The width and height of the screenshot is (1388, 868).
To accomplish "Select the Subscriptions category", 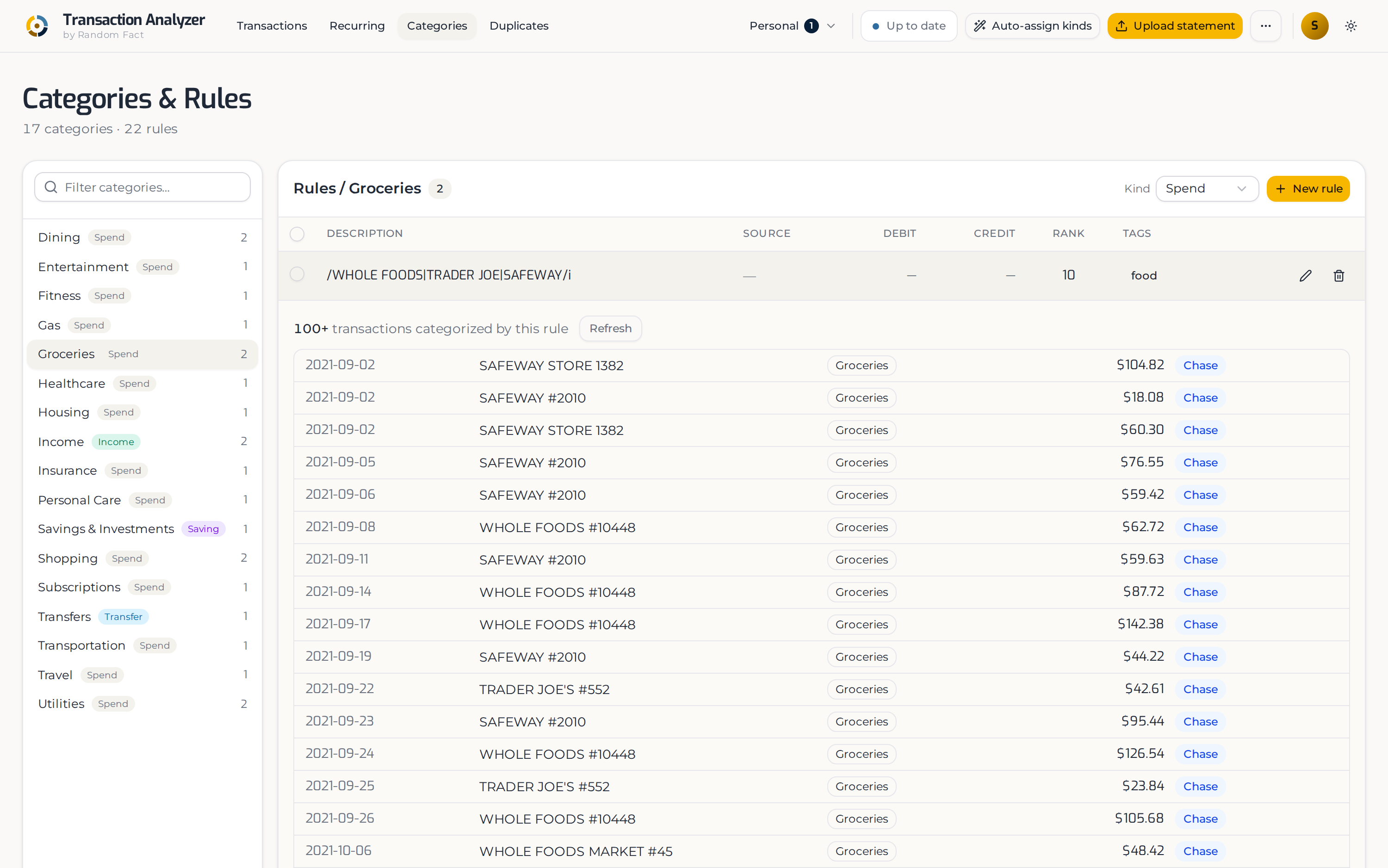I will tap(143, 587).
